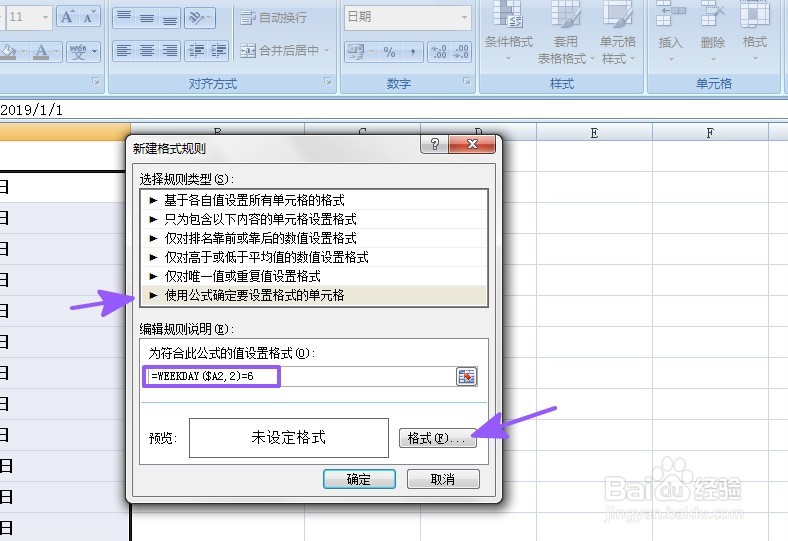This screenshot has width=788, height=541.
Task: Select column E header
Action: click(x=595, y=133)
